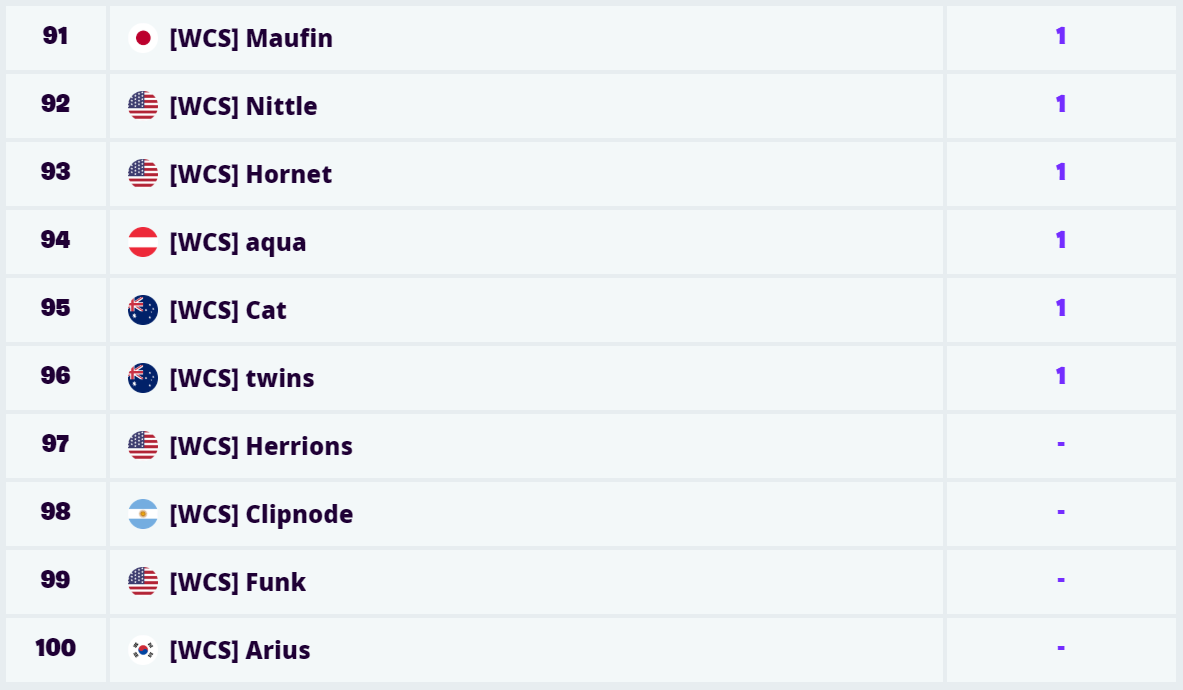Click the [WCS] aqua player name

238,242
